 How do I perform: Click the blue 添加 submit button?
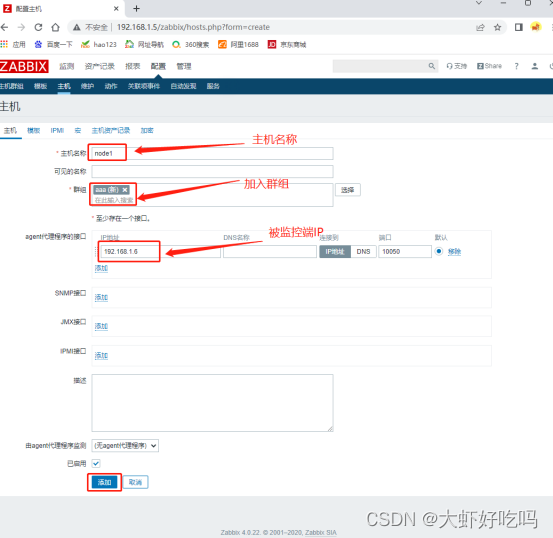pos(104,482)
